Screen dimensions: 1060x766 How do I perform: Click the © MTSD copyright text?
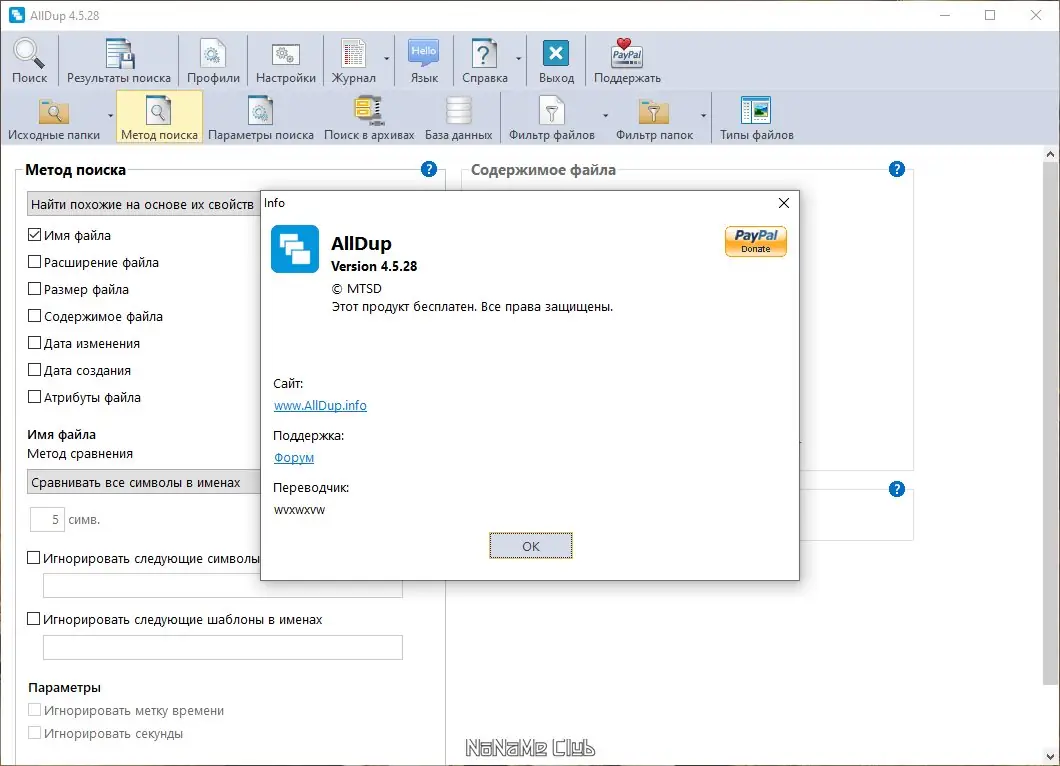click(357, 289)
